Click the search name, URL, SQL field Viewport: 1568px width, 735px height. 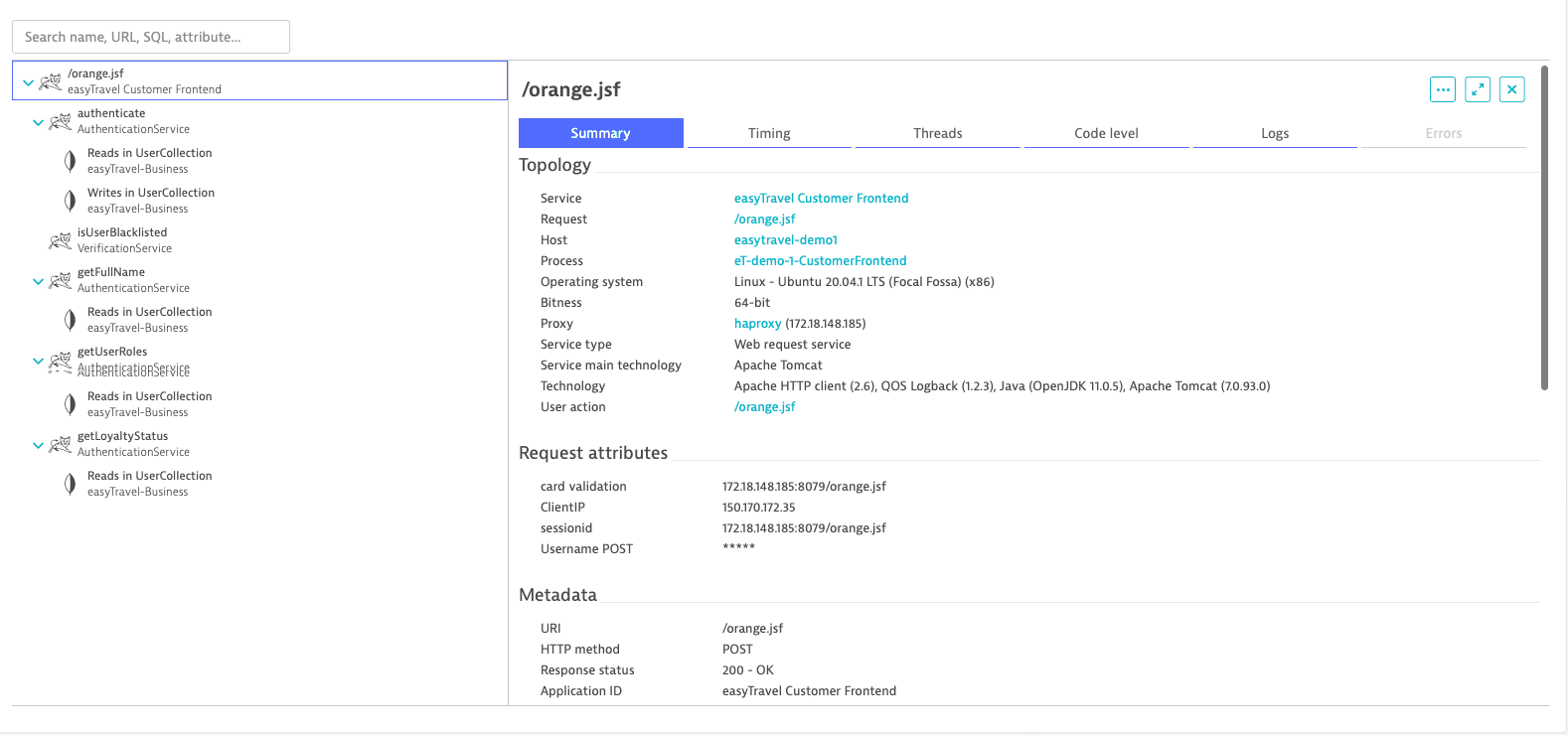[151, 37]
